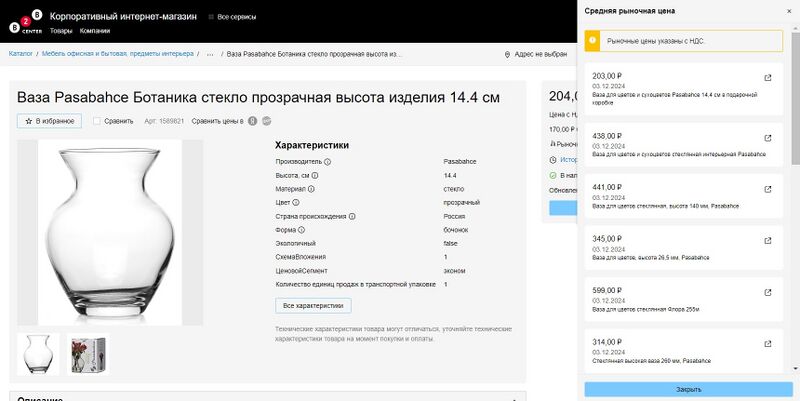The height and width of the screenshot is (401, 800).
Task: Open the Компании menu item
Action: pos(94,31)
